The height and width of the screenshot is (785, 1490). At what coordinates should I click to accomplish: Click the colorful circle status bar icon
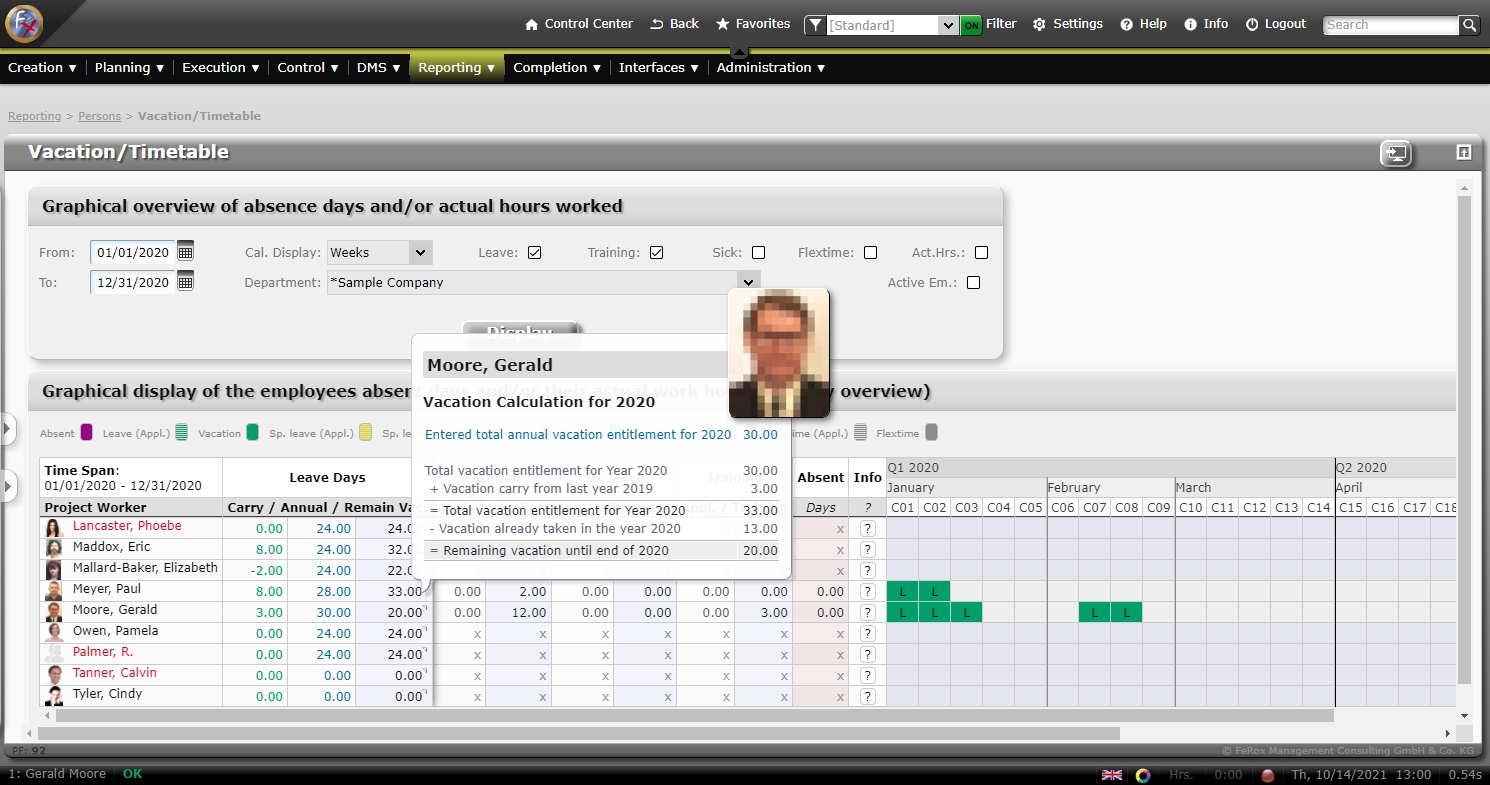[1143, 775]
